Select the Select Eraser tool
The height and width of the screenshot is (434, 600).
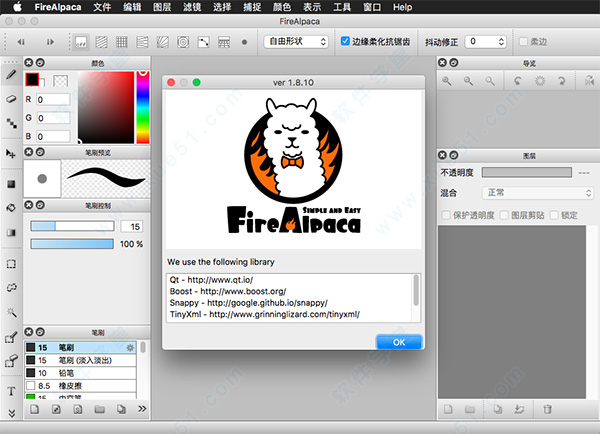(11, 361)
